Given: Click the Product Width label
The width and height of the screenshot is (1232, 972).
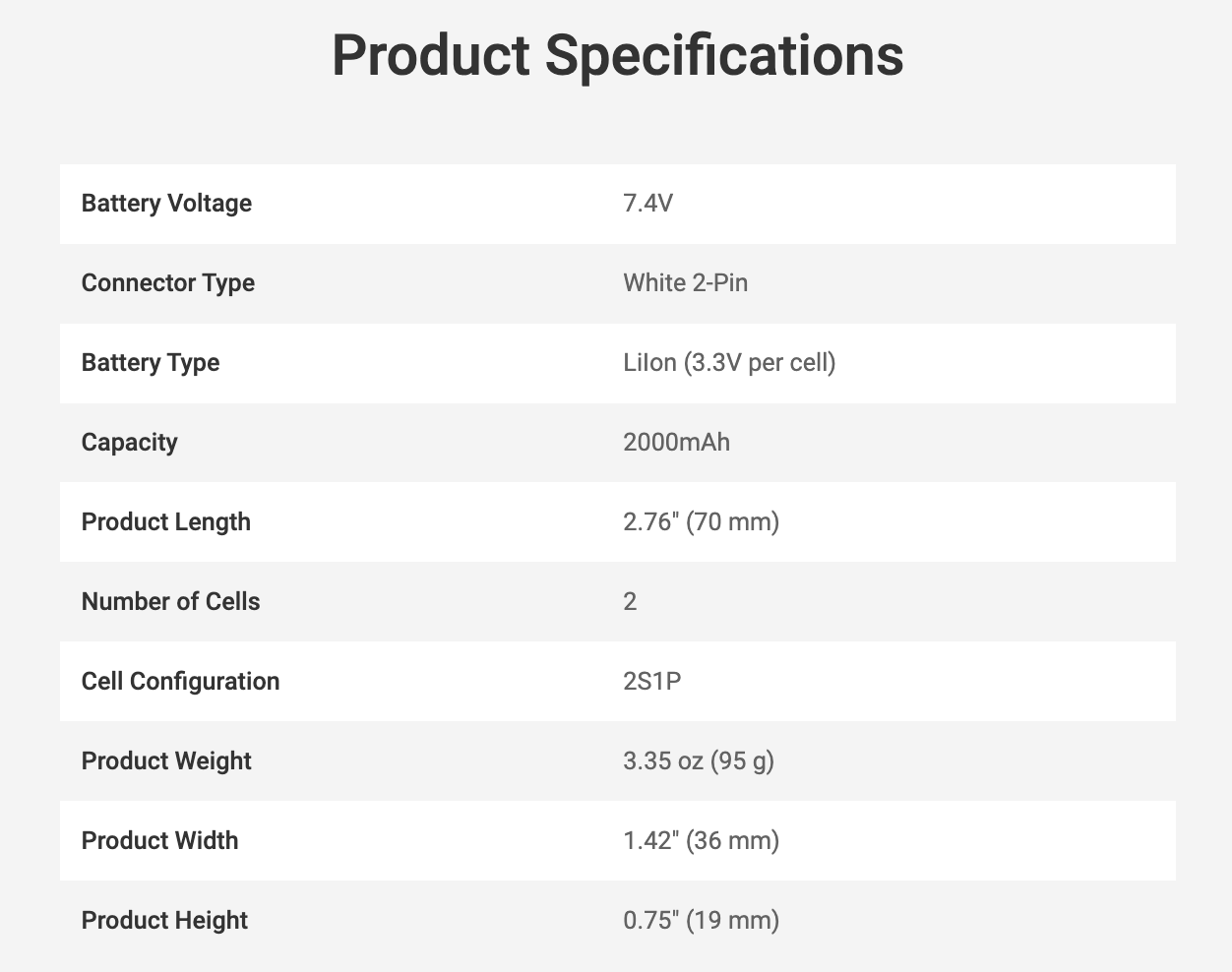Looking at the screenshot, I should [x=159, y=841].
